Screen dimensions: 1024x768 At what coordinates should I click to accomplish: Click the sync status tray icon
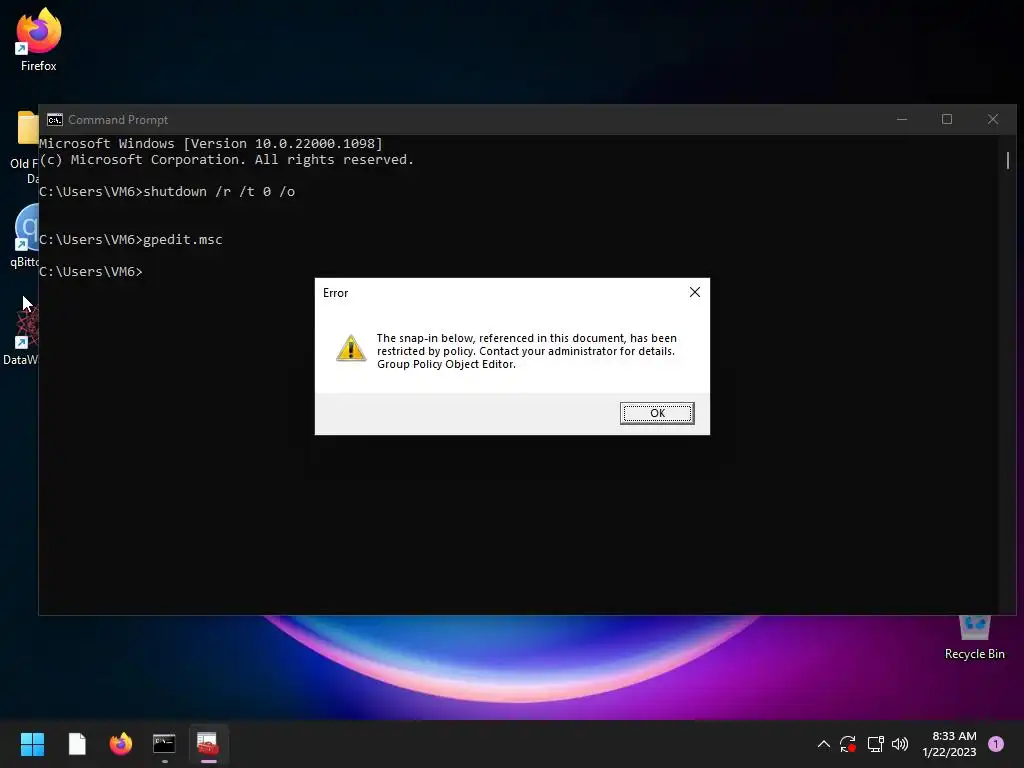tap(848, 744)
